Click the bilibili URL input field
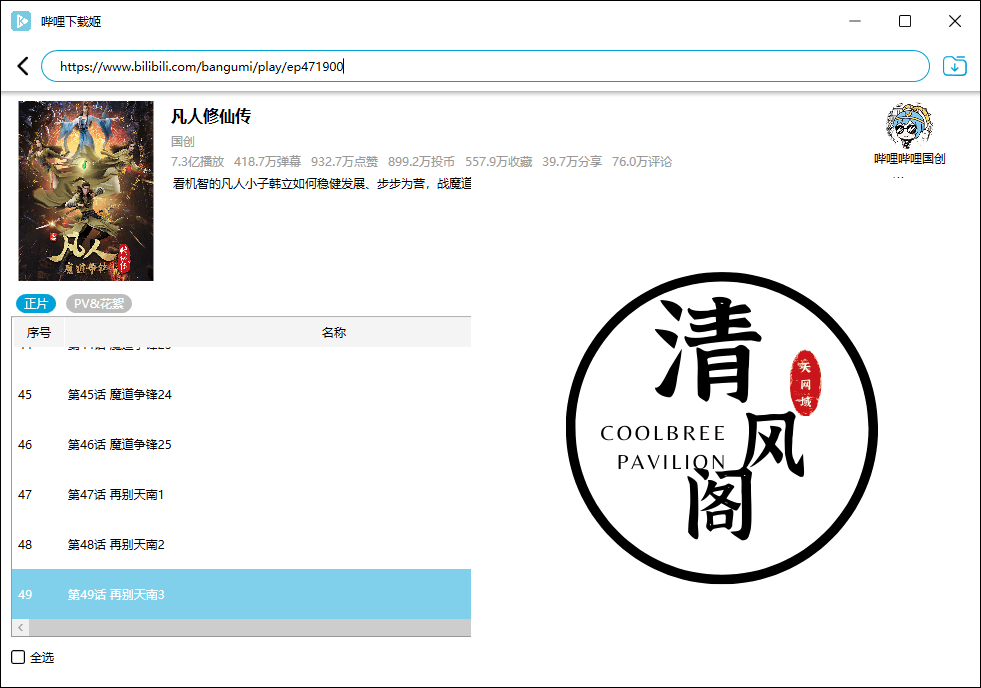 point(485,66)
